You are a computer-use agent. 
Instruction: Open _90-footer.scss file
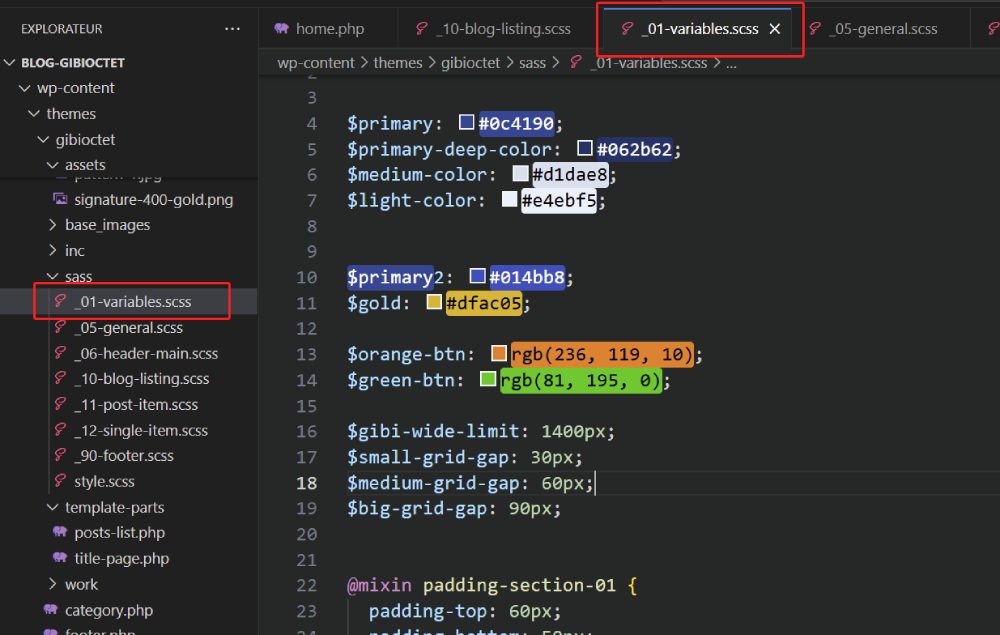coord(124,456)
